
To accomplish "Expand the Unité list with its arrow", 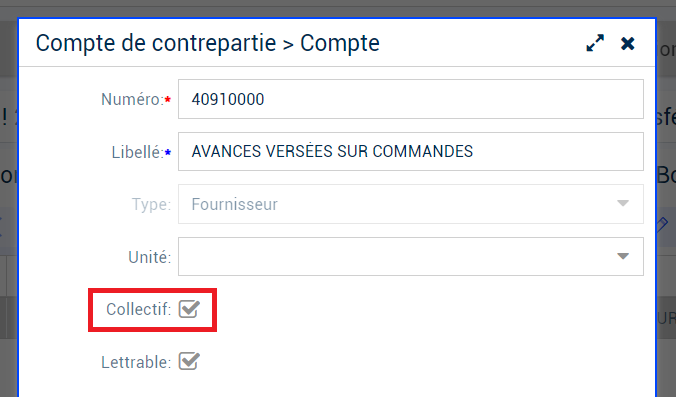I will click(623, 256).
